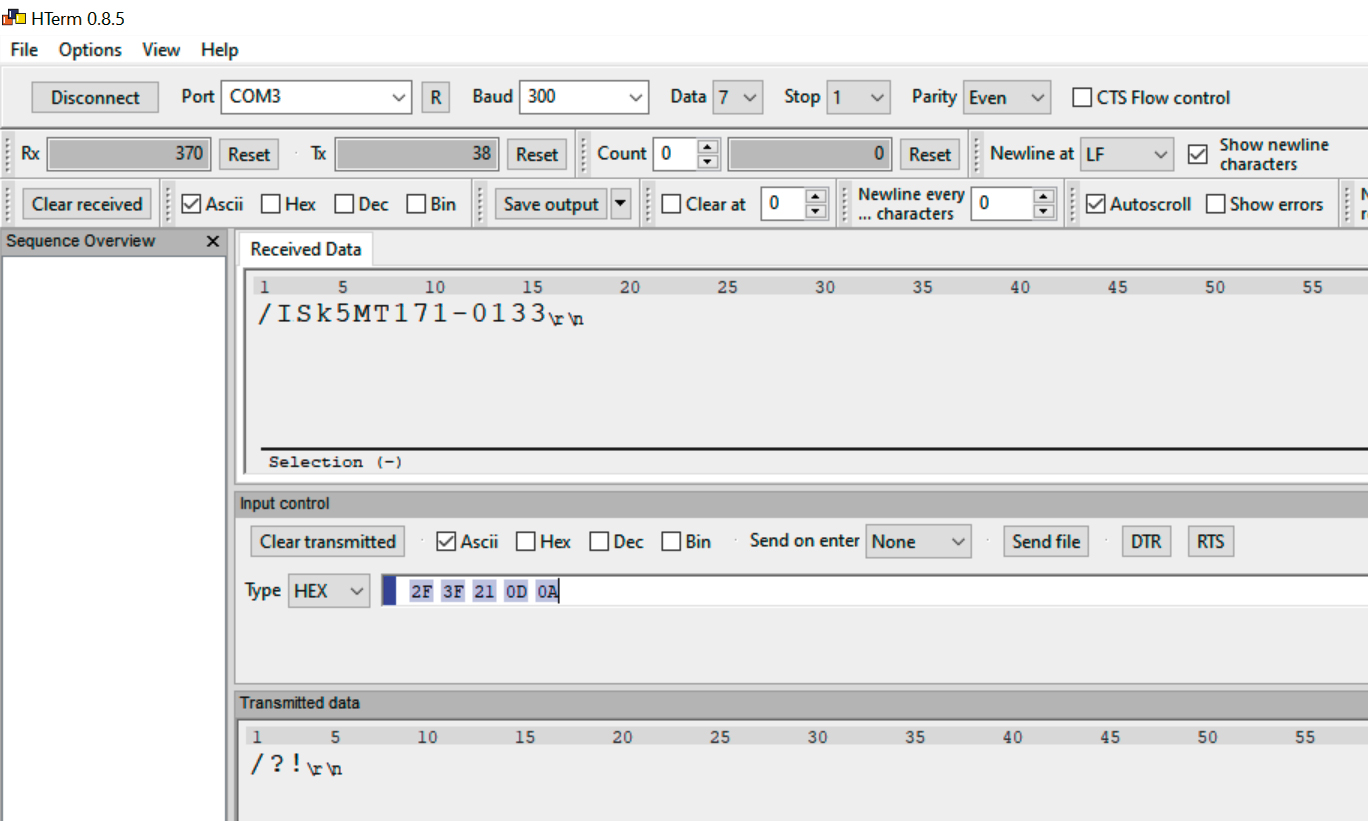This screenshot has height=821, width=1368.
Task: Click the R refresh ports button
Action: (x=435, y=97)
